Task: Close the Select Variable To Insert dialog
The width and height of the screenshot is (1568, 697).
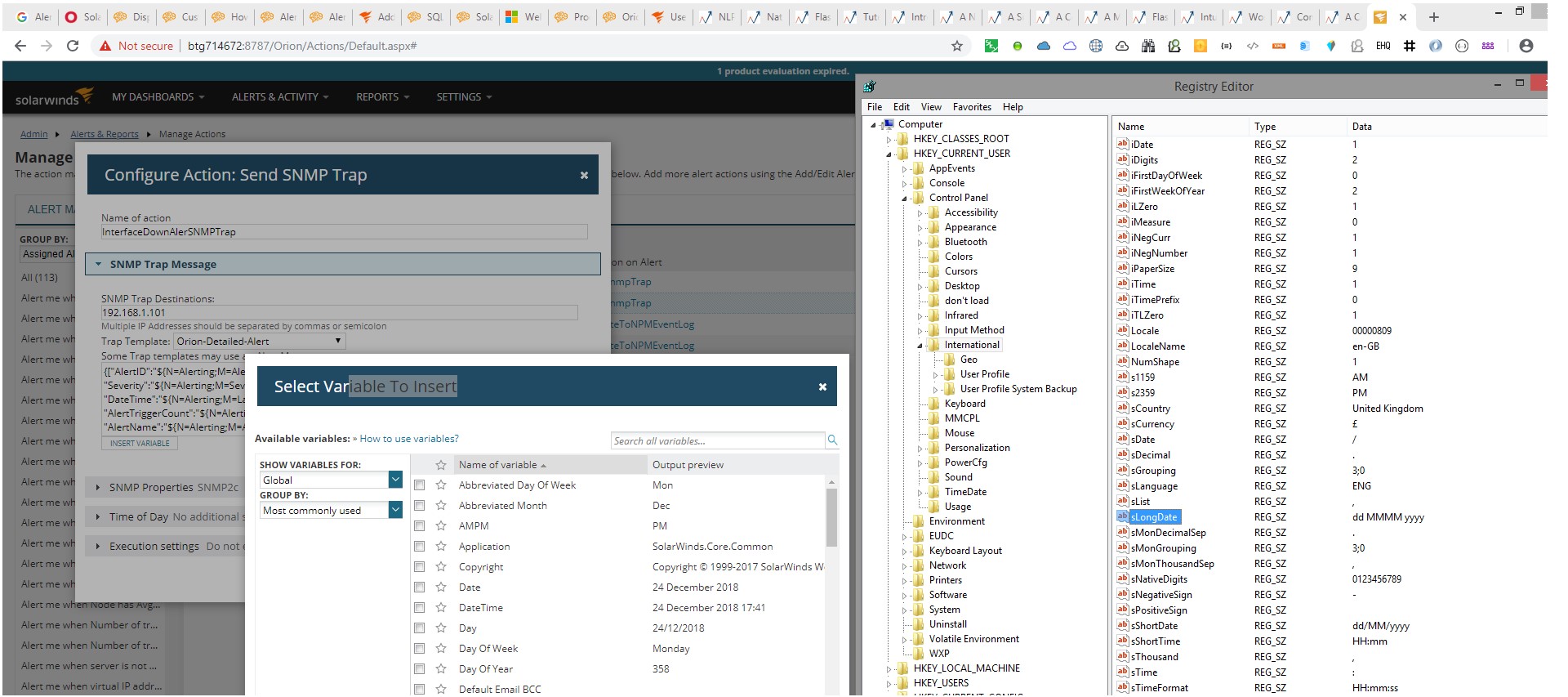Action: click(x=822, y=387)
